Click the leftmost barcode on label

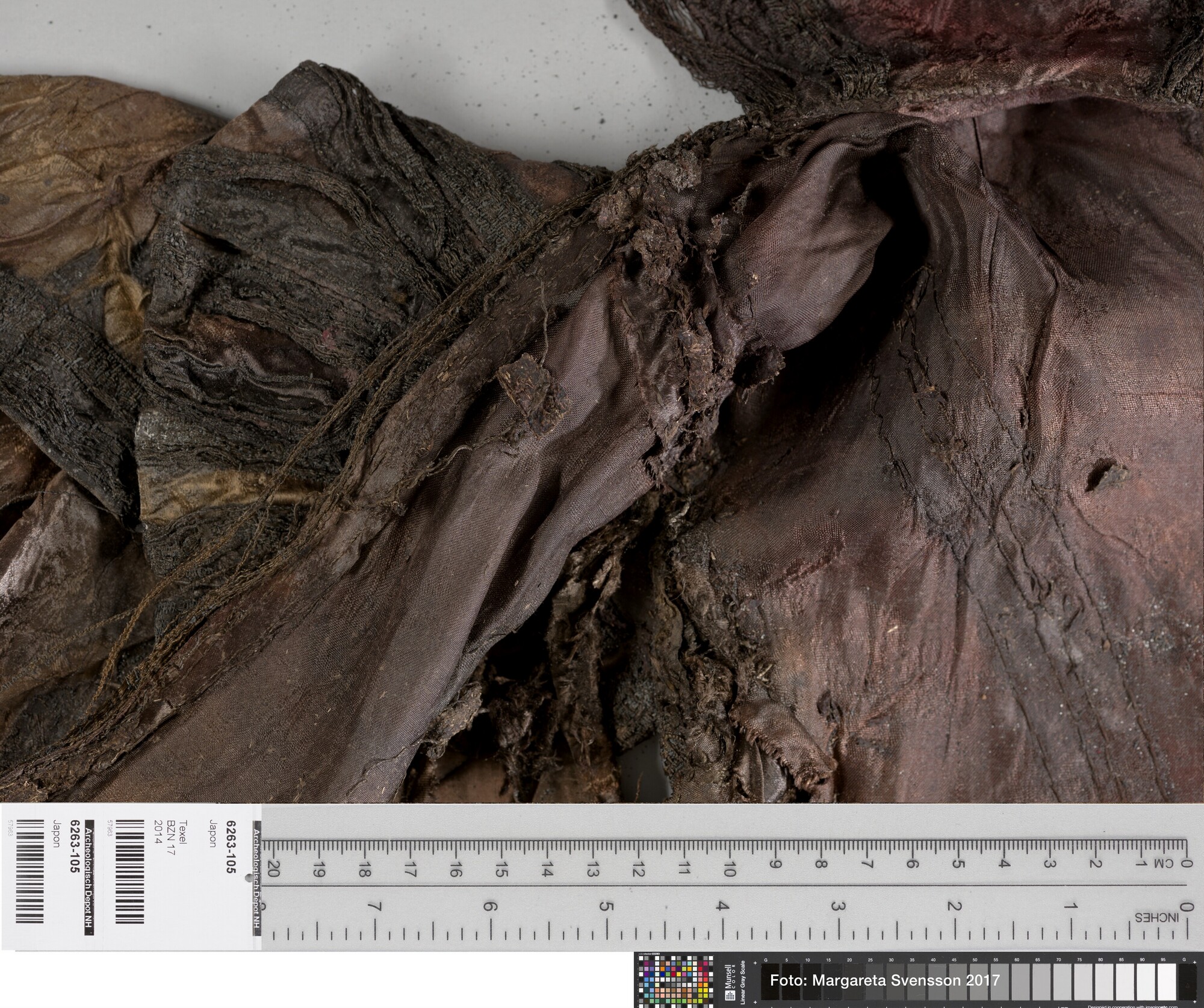coord(28,870)
